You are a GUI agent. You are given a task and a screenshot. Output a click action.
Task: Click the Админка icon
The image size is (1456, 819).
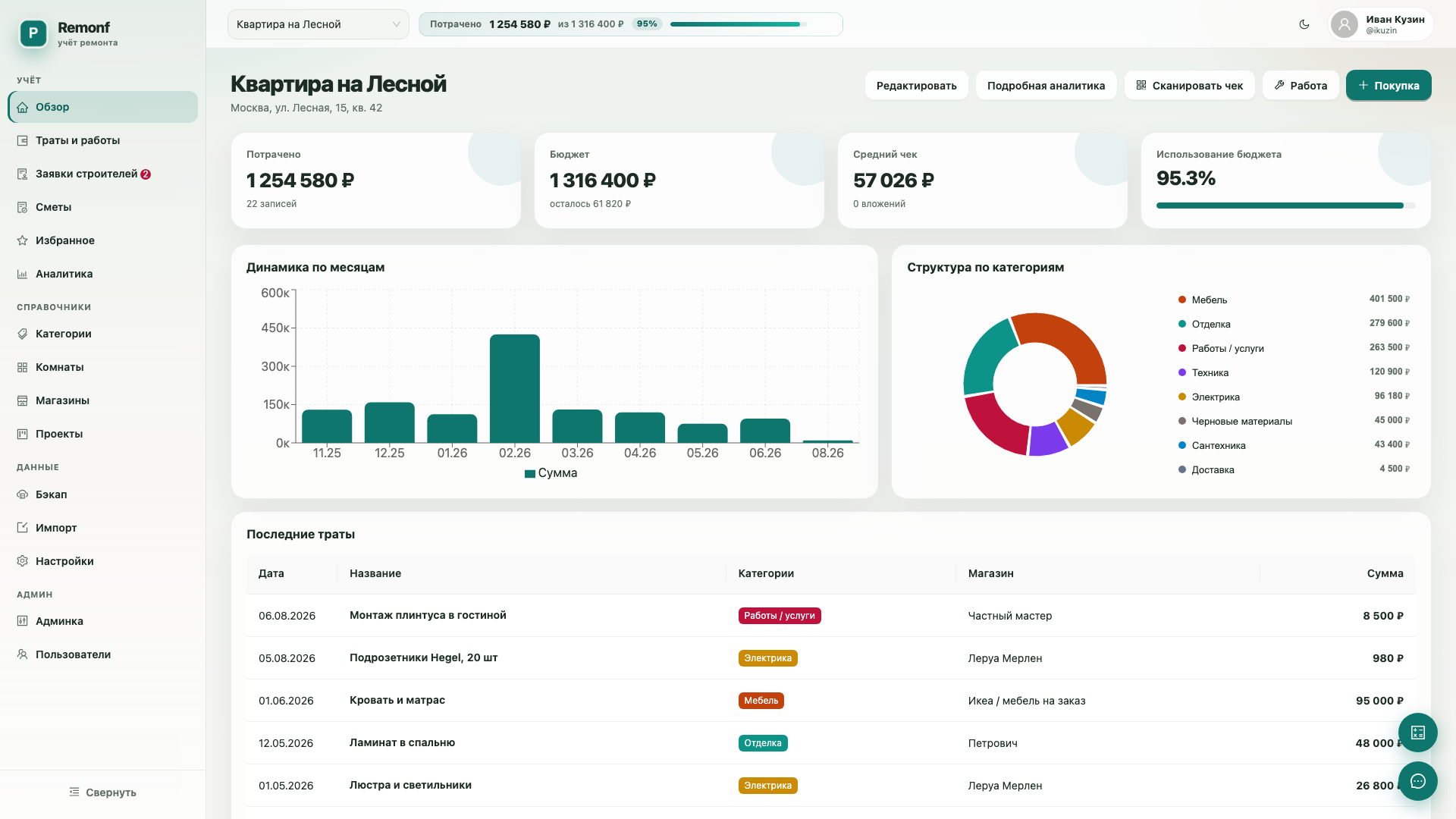[x=23, y=621]
